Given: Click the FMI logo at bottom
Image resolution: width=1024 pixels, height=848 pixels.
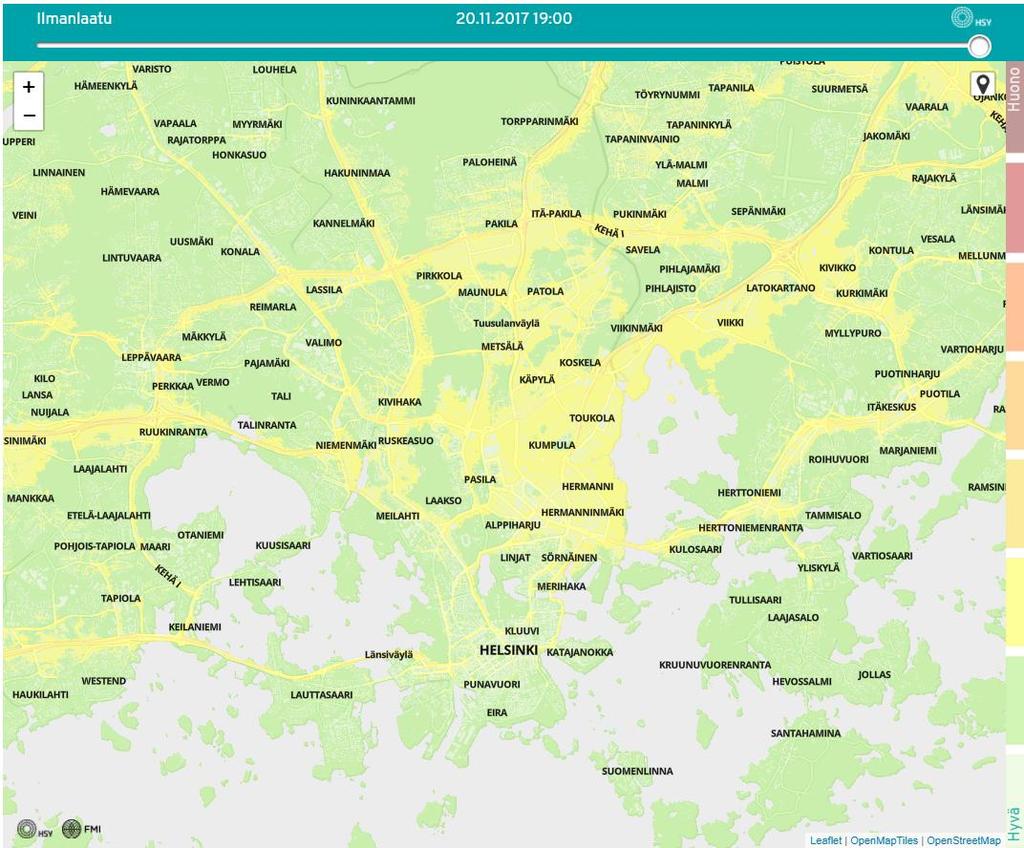Looking at the screenshot, I should tap(82, 829).
